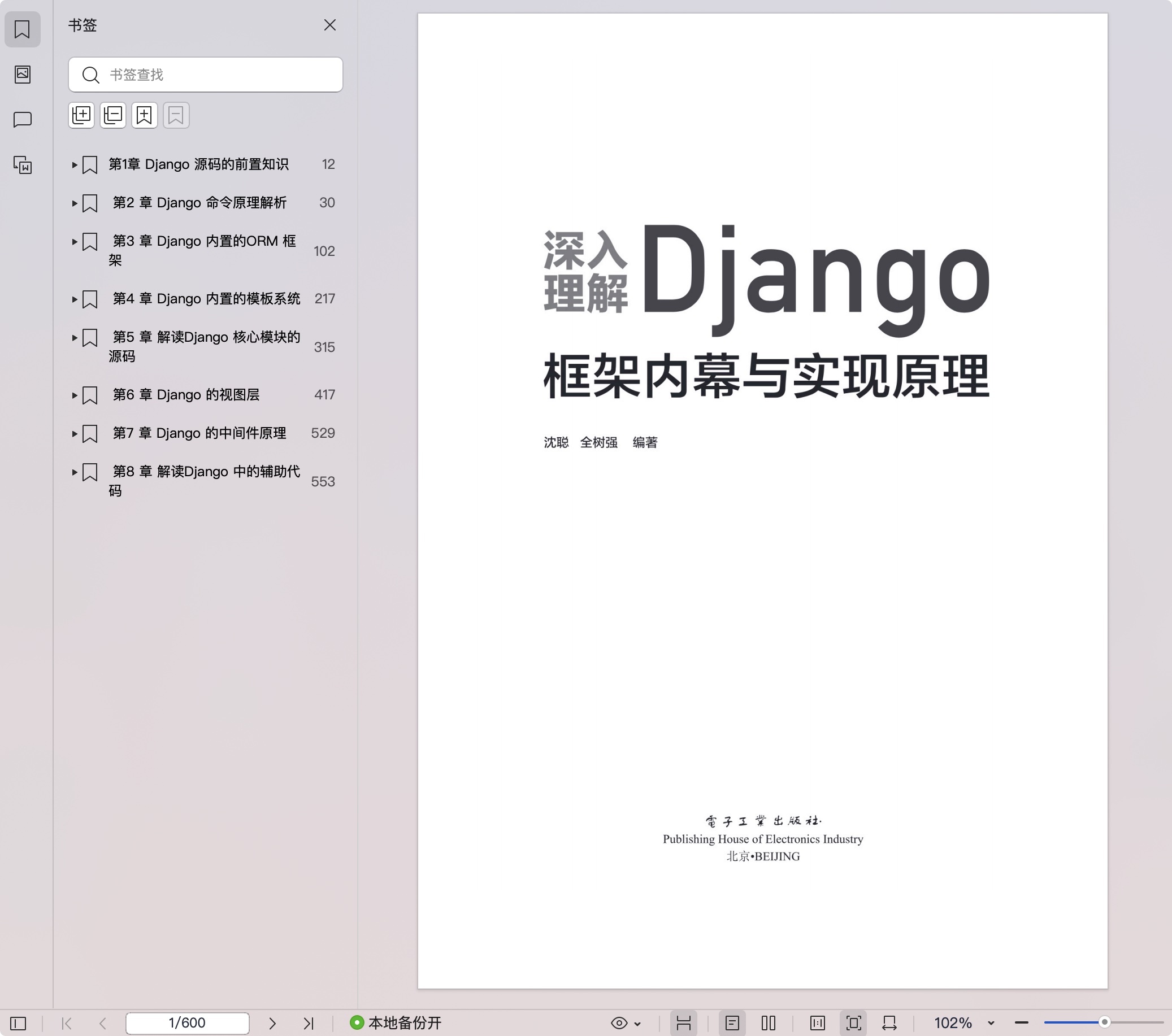1172x1036 pixels.
Task: Open the PDF to Word convert panel
Action: coord(23,165)
